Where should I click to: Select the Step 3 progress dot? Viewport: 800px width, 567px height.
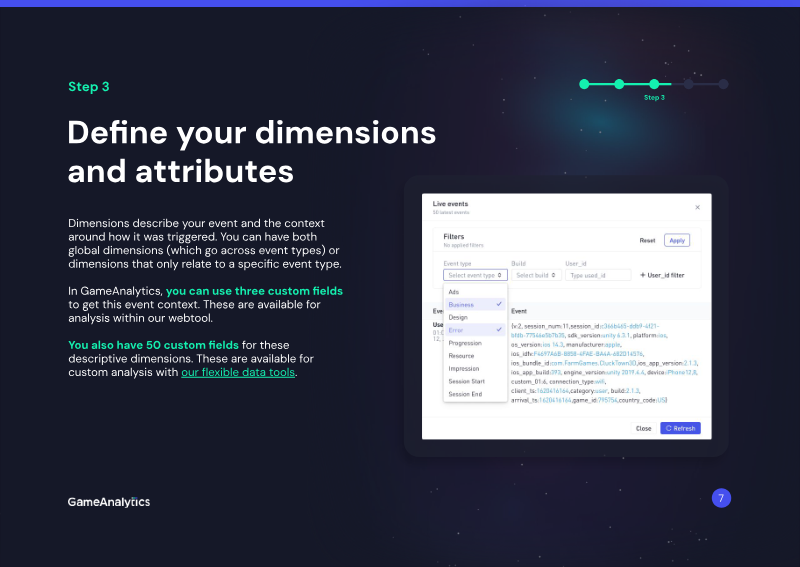654,84
